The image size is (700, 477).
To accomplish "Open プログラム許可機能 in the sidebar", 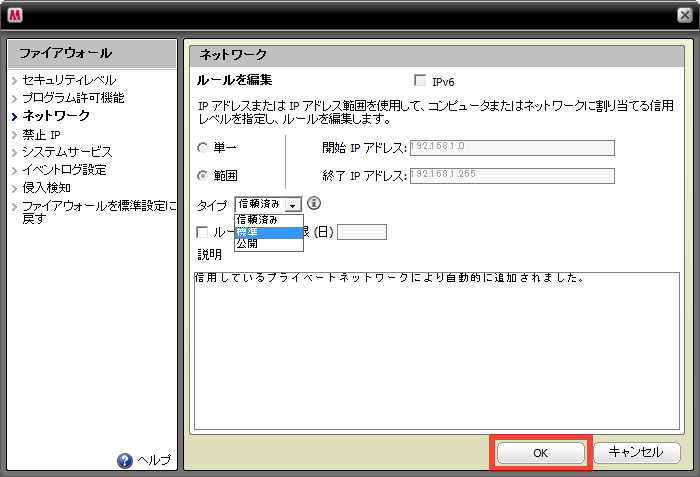I will (73, 98).
